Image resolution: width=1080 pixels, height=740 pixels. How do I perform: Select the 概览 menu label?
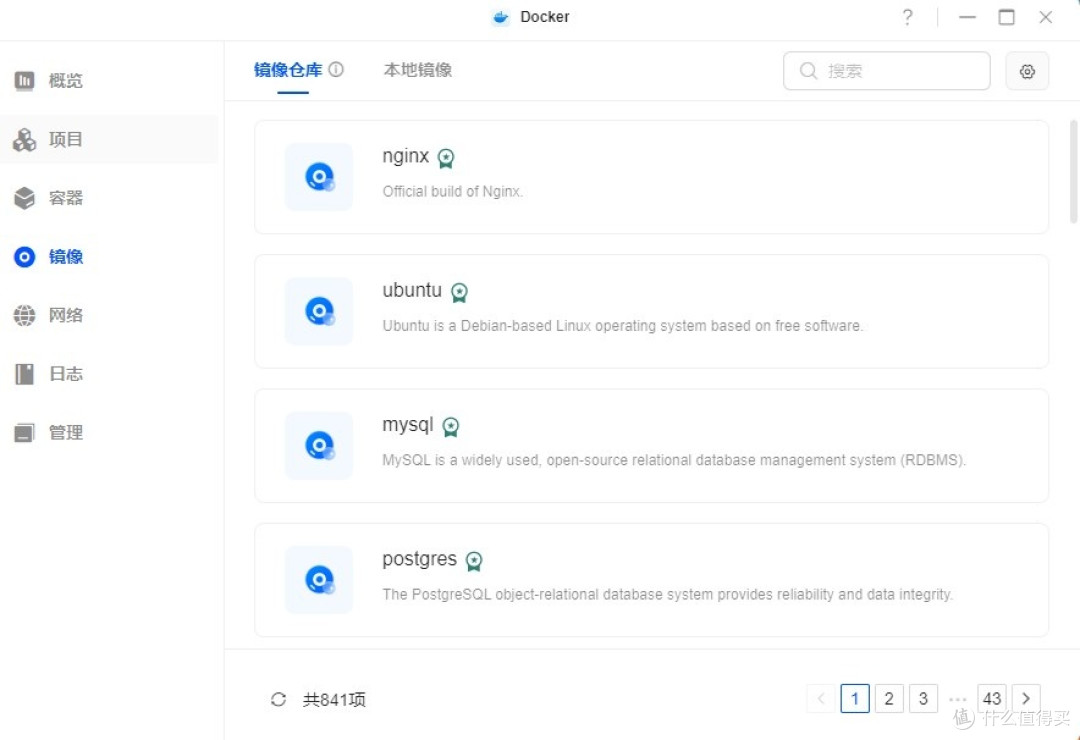65,81
